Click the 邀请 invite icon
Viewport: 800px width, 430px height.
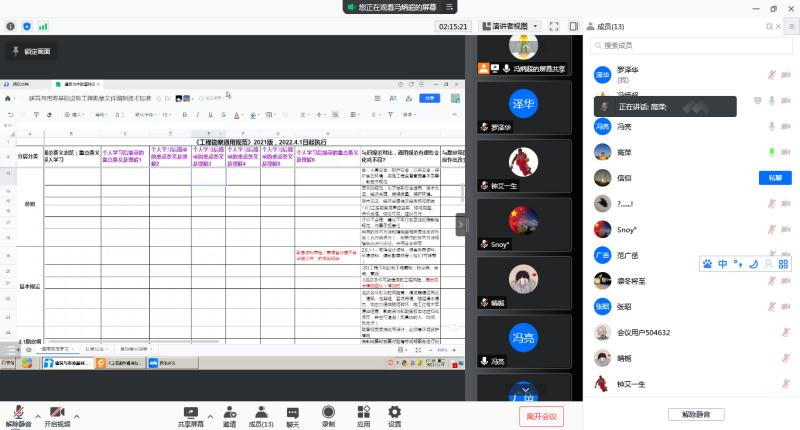point(229,414)
